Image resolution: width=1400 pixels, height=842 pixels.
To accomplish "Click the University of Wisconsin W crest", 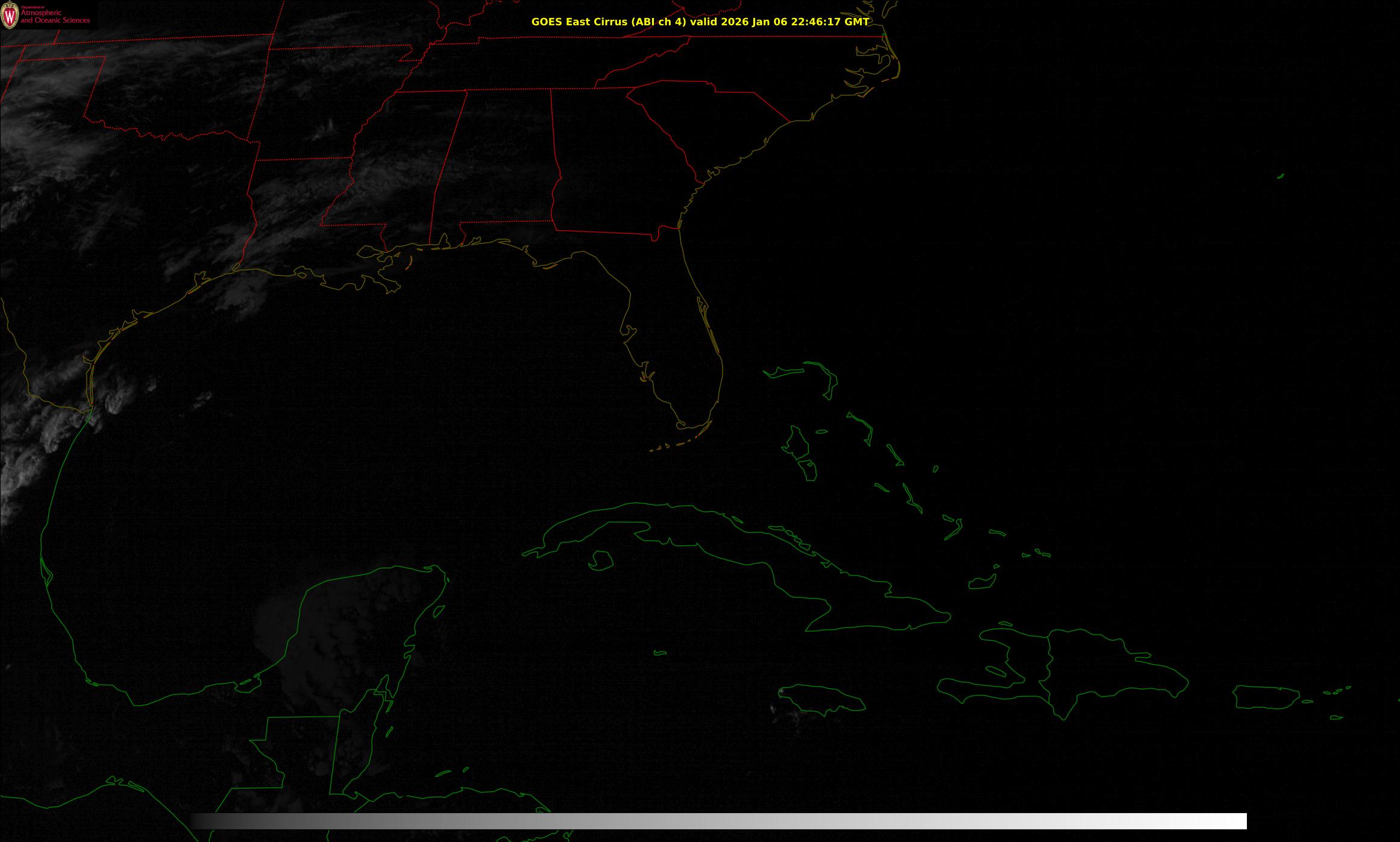I will [x=10, y=16].
